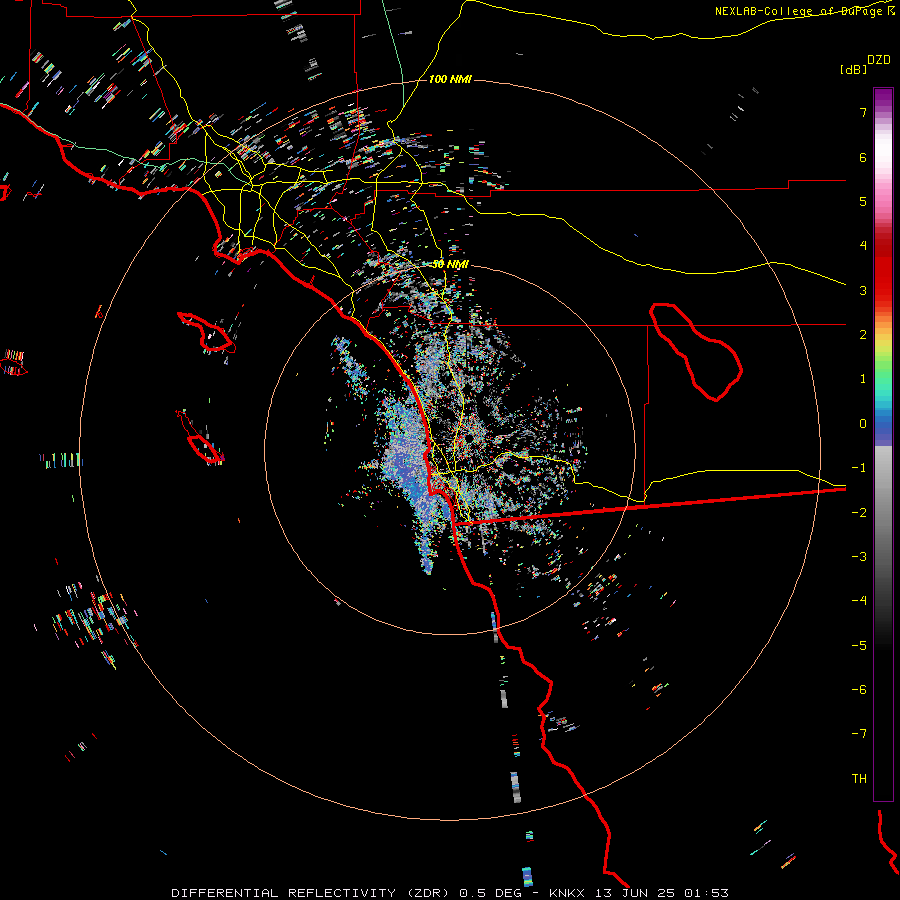Click the 1 value on the color scale
Screen dimensions: 900x900
863,379
